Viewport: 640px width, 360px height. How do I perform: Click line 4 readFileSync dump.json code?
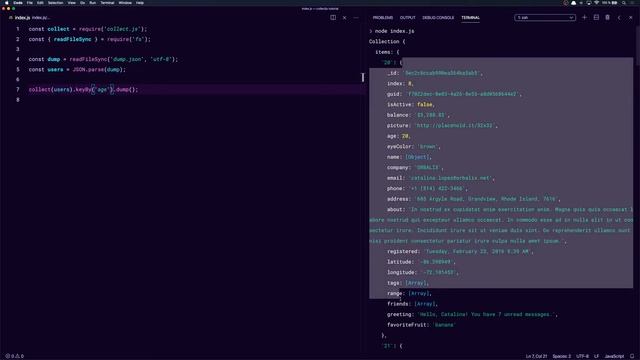pos(103,59)
